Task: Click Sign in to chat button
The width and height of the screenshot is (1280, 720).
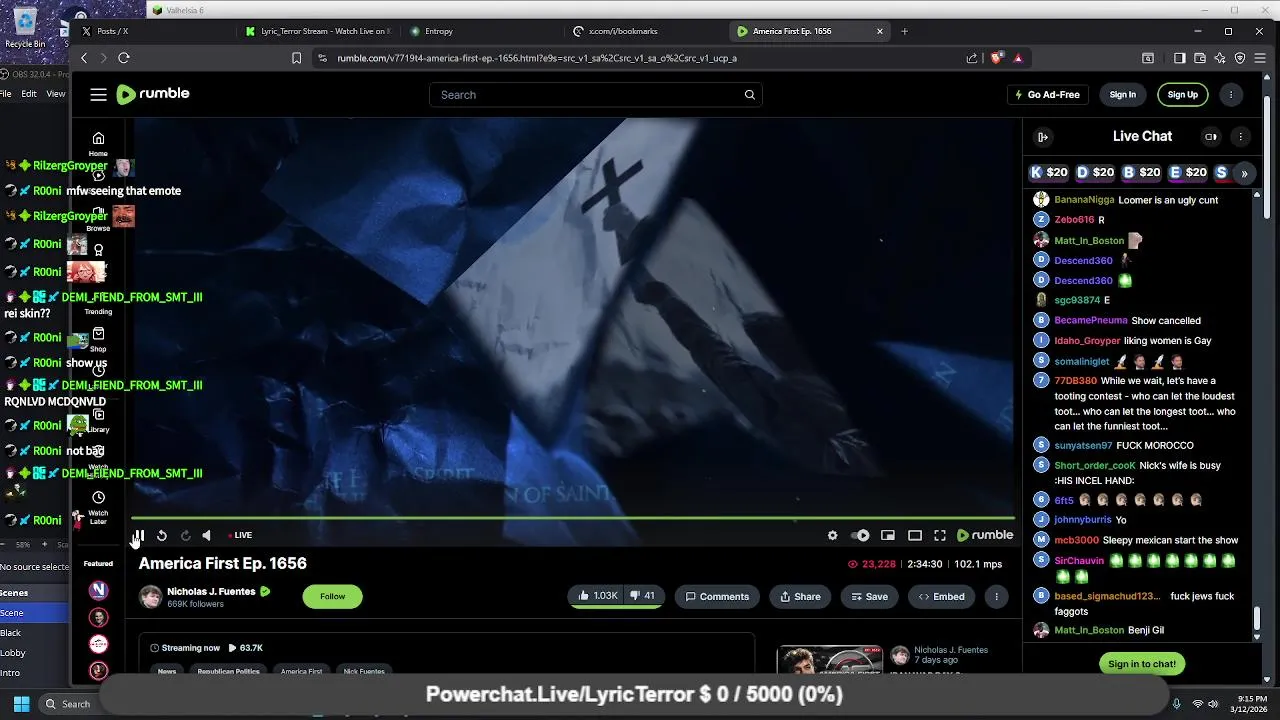Action: click(x=1141, y=664)
